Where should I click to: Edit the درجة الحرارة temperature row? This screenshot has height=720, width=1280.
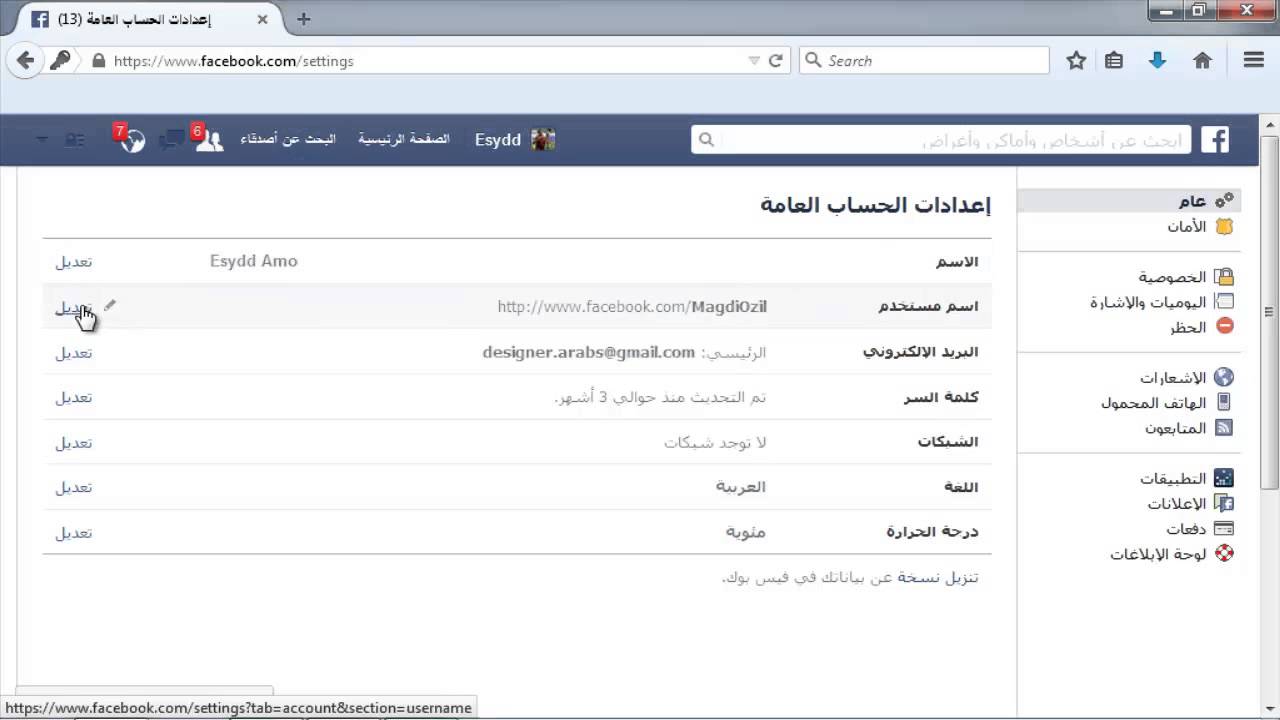point(74,533)
